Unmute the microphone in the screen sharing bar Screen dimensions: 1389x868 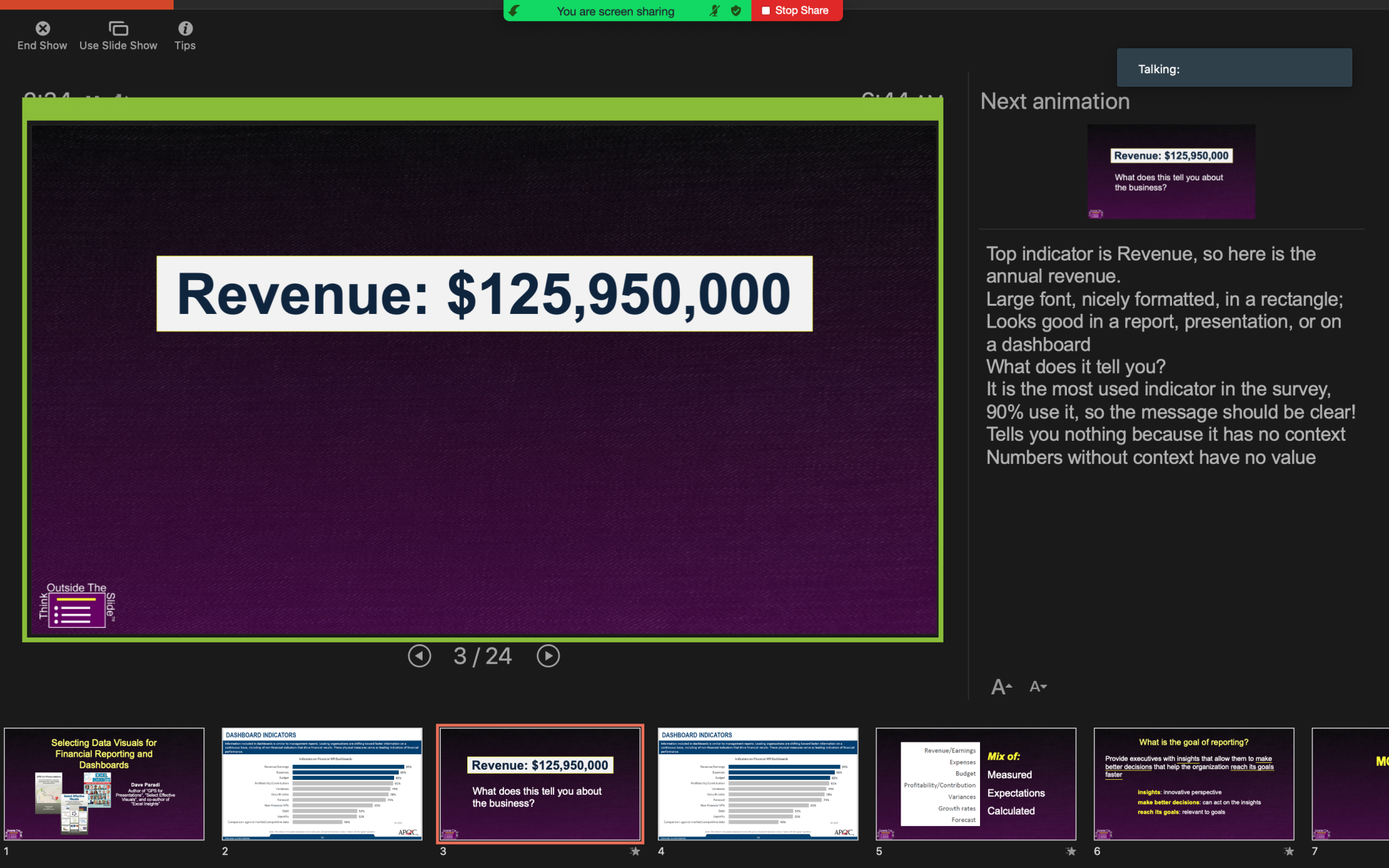pyautogui.click(x=713, y=11)
